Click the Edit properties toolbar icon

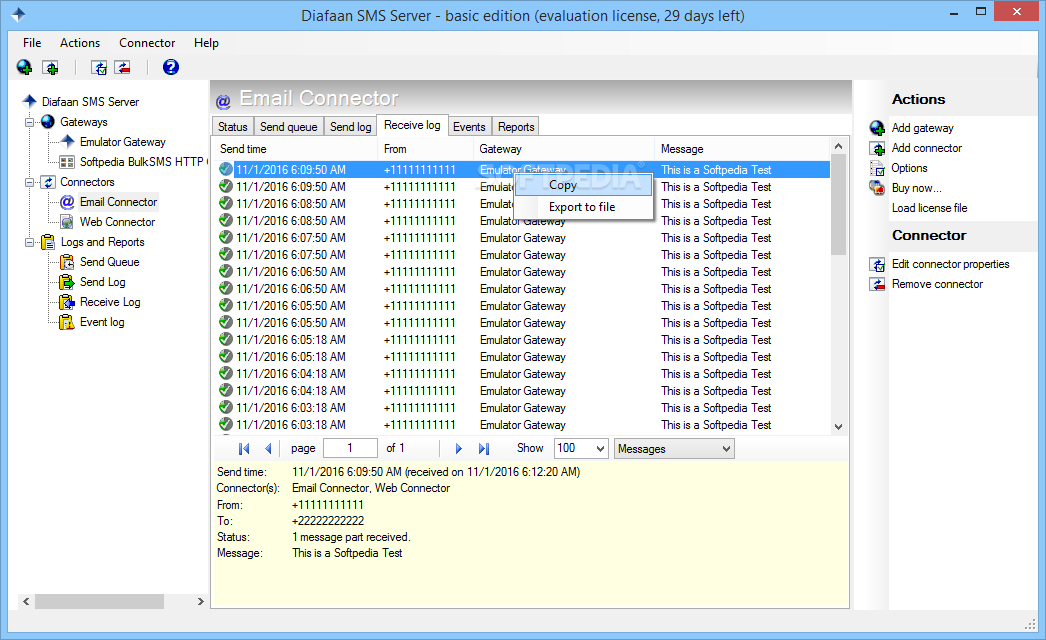99,67
